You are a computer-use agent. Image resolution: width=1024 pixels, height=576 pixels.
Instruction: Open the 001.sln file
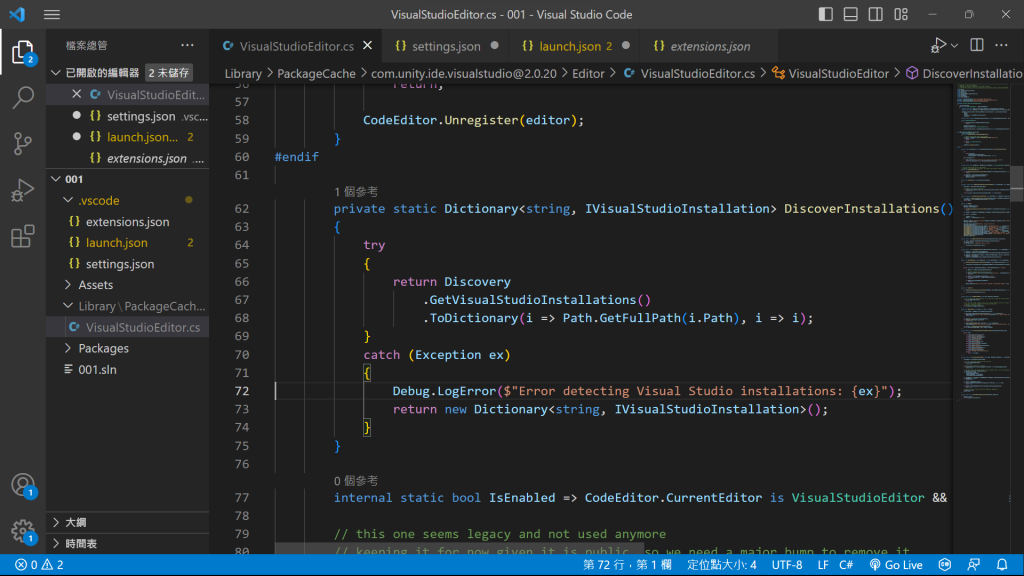coord(128,370)
